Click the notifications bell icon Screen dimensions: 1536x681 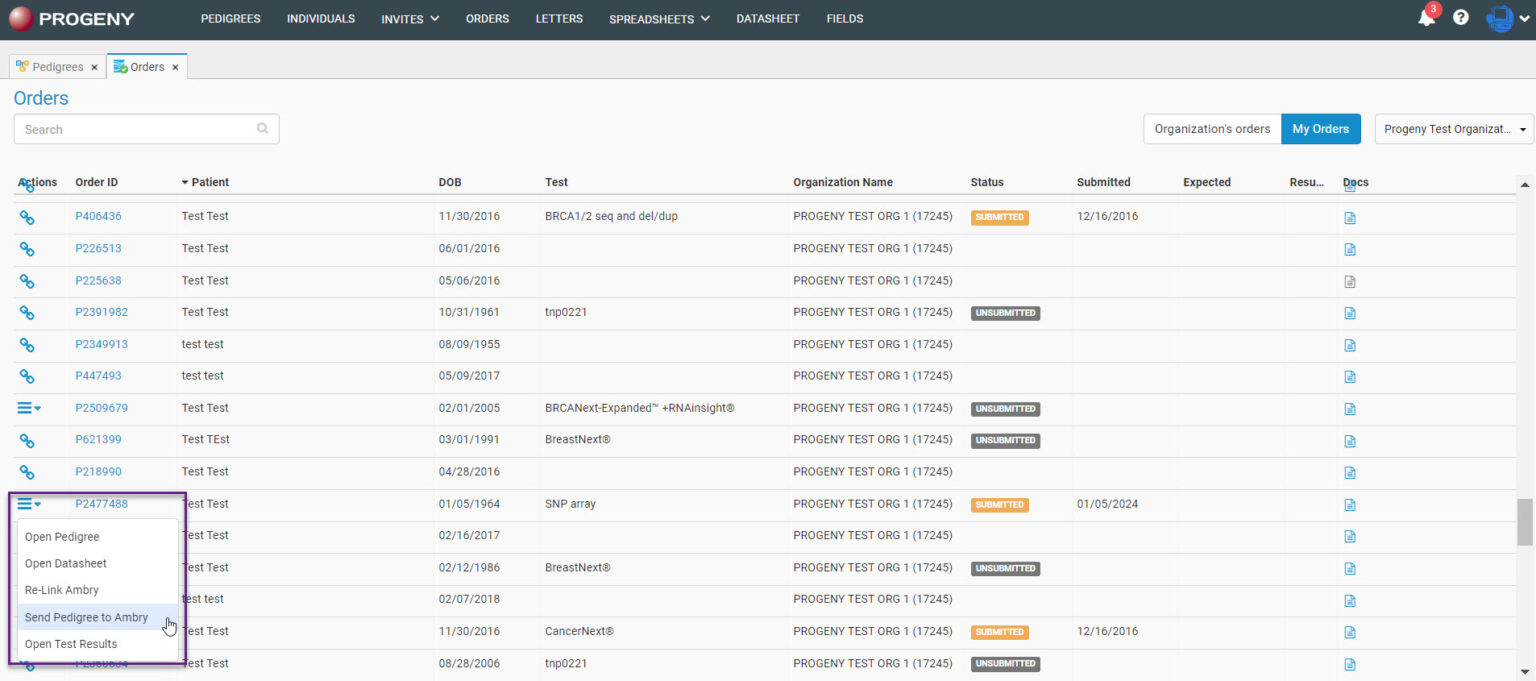[1426, 18]
